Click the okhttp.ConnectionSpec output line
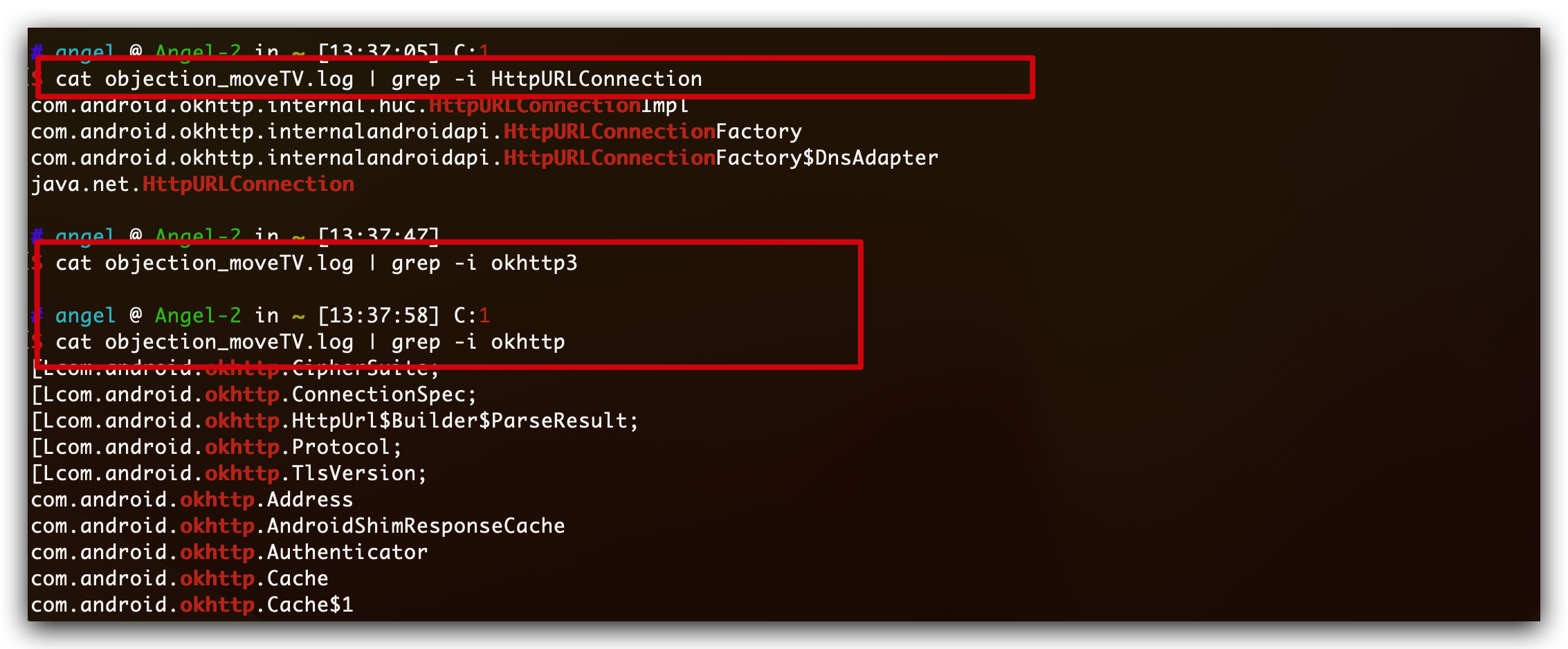 click(254, 394)
